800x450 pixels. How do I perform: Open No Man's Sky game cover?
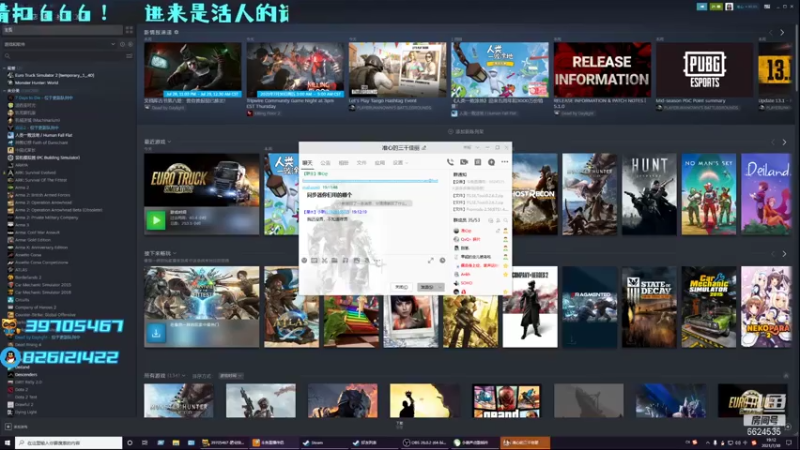pos(709,194)
